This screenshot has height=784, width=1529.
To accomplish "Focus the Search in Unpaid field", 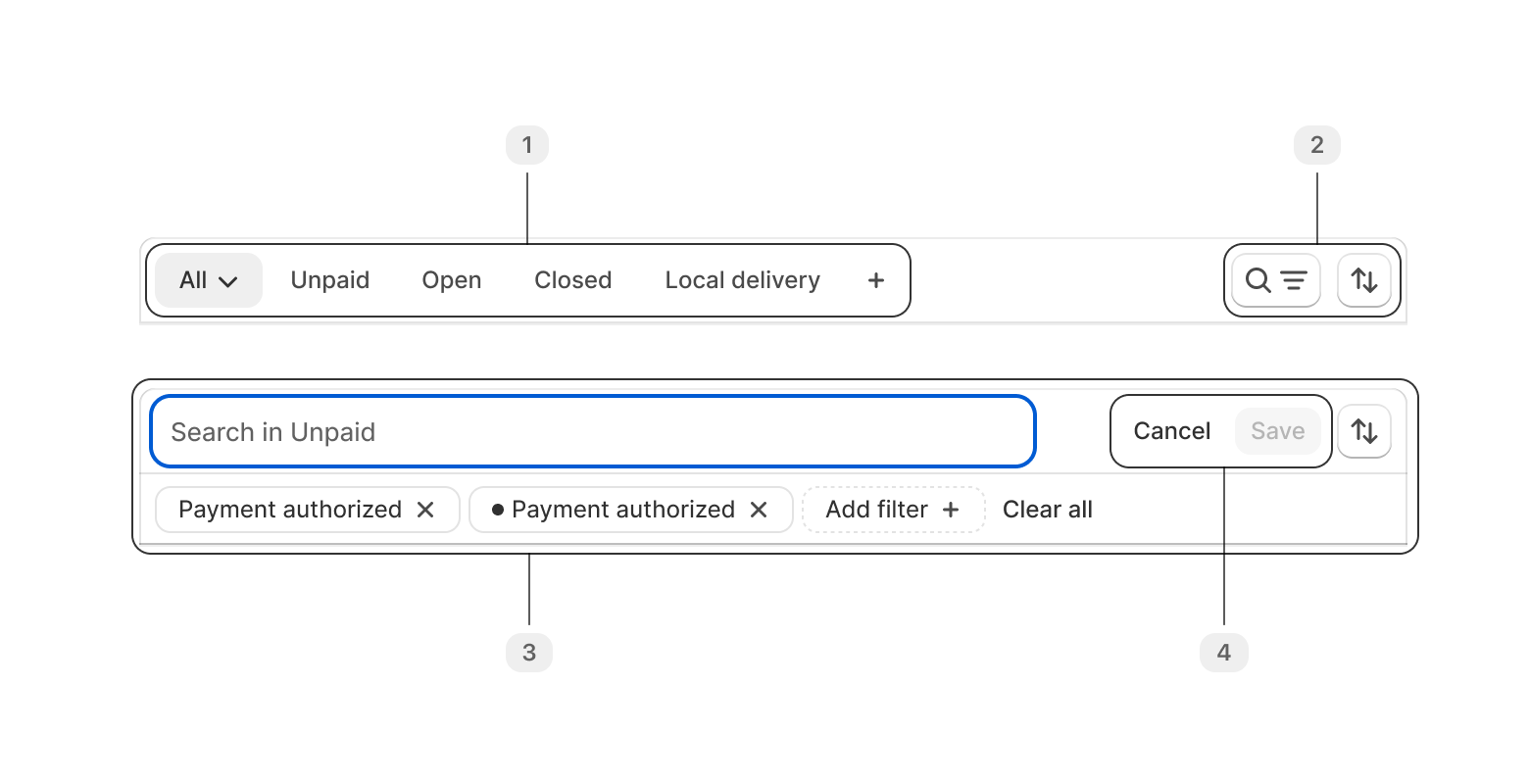I will (593, 431).
